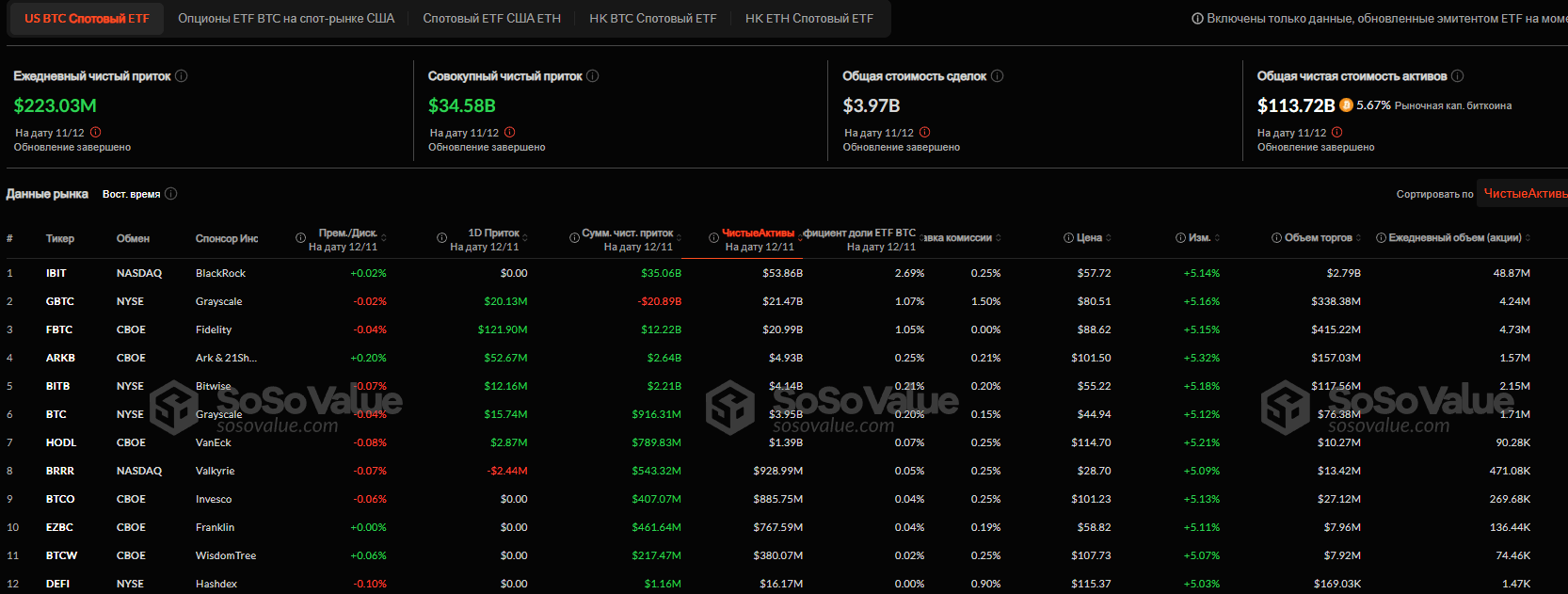
Task: Click info icon next to Совокупный чистый приток
Action: (x=593, y=76)
